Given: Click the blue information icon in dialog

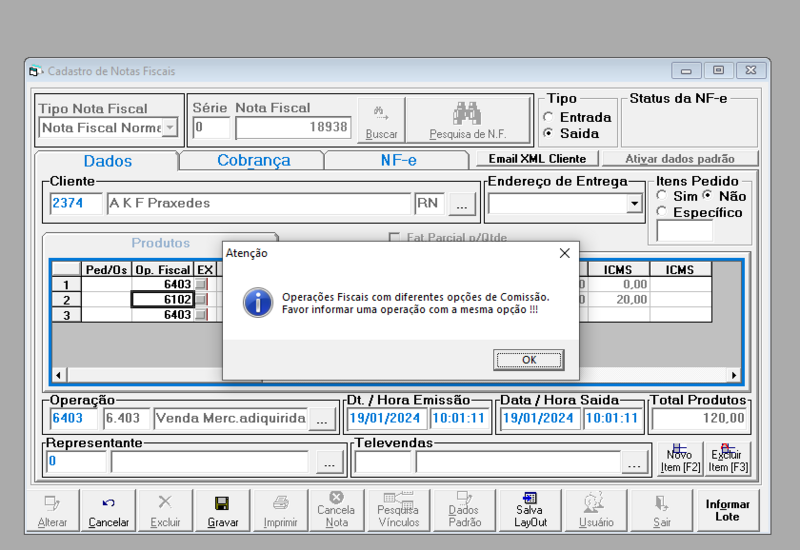Looking at the screenshot, I should coord(258,303).
